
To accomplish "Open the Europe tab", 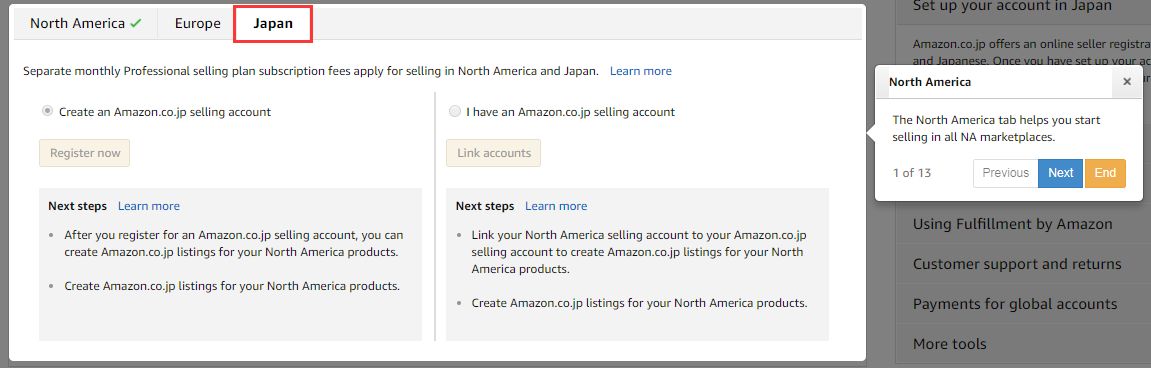I will point(197,24).
